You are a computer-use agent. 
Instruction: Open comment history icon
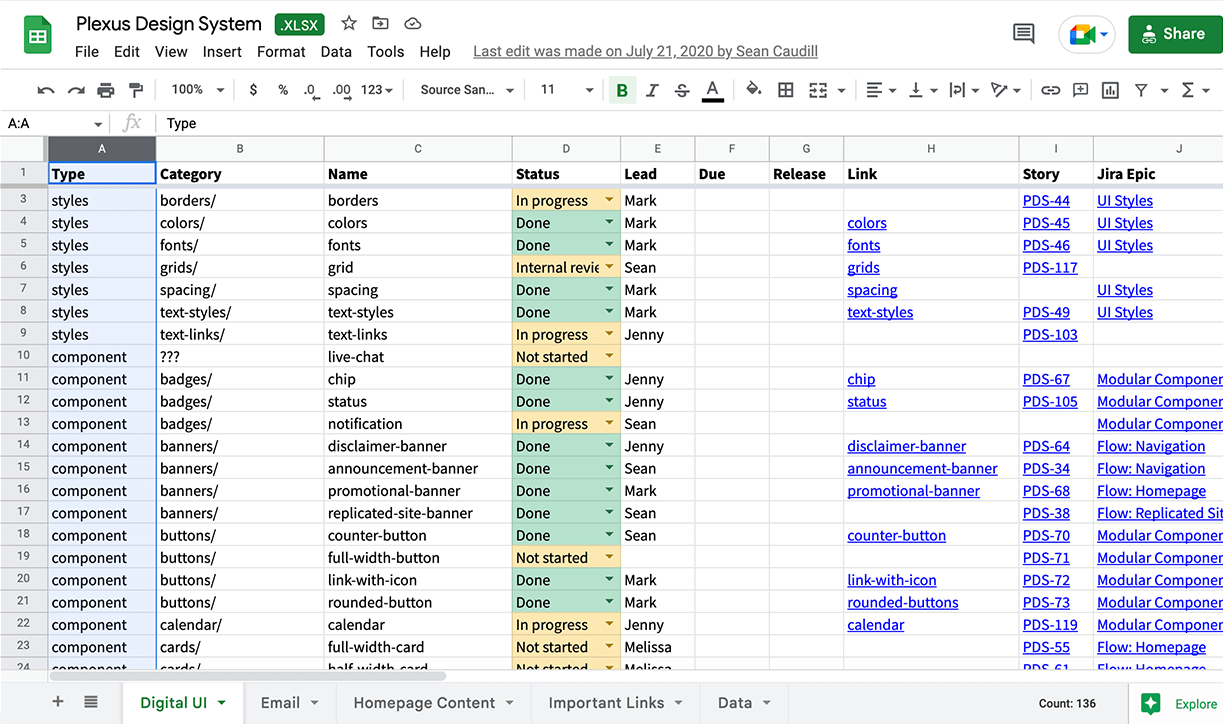coord(1023,34)
